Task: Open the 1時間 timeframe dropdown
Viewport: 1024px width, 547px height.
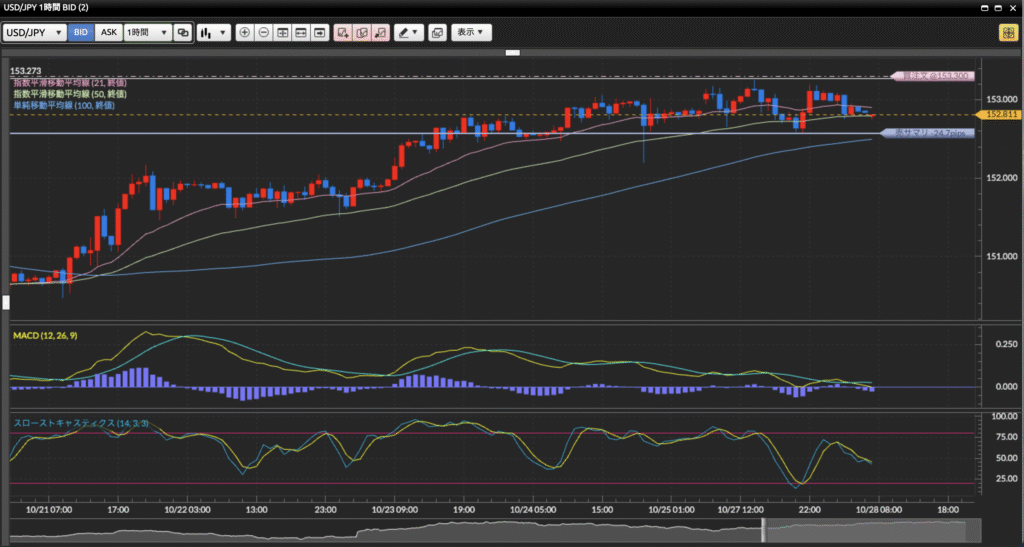Action: pos(146,32)
